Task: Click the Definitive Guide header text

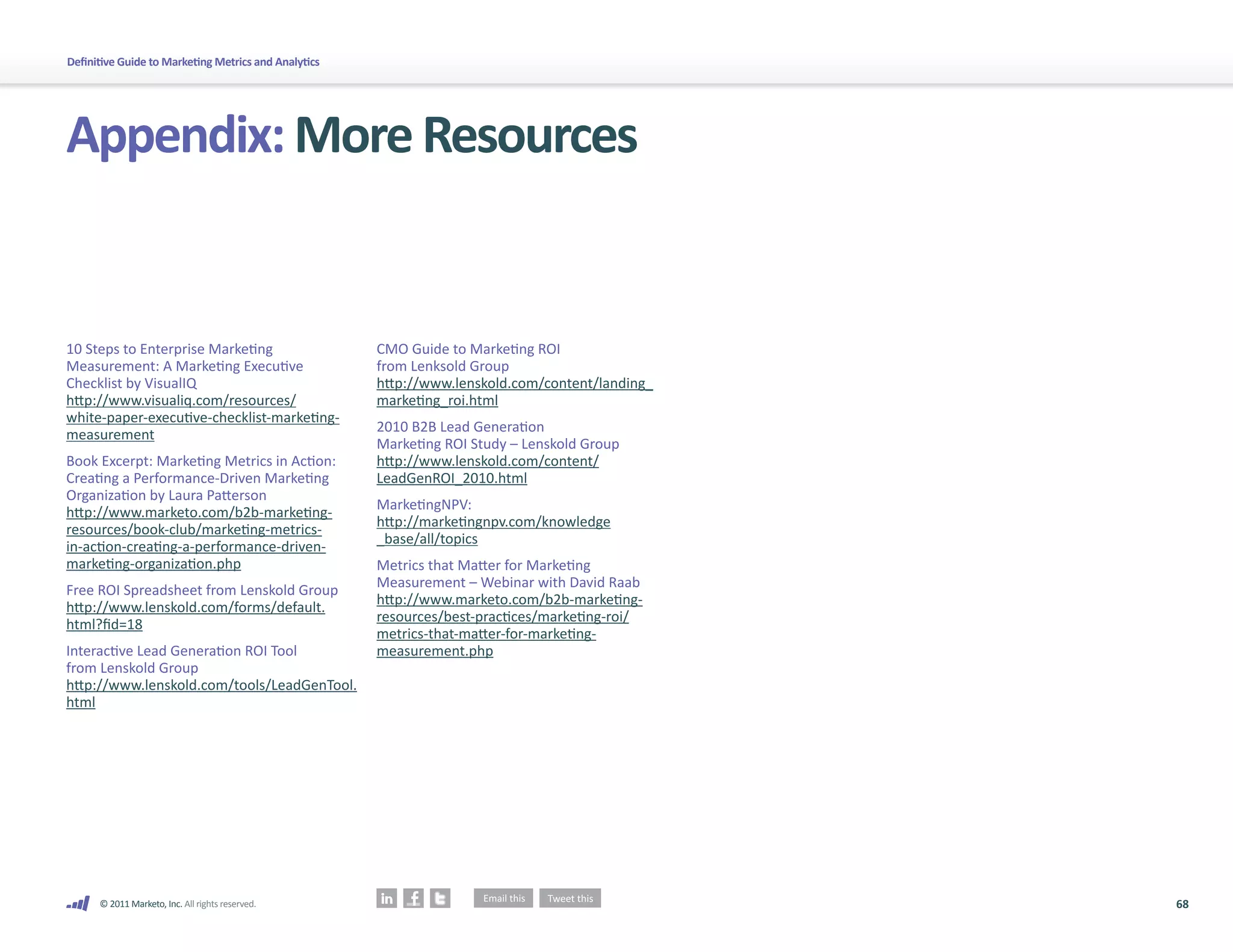Action: (x=193, y=62)
